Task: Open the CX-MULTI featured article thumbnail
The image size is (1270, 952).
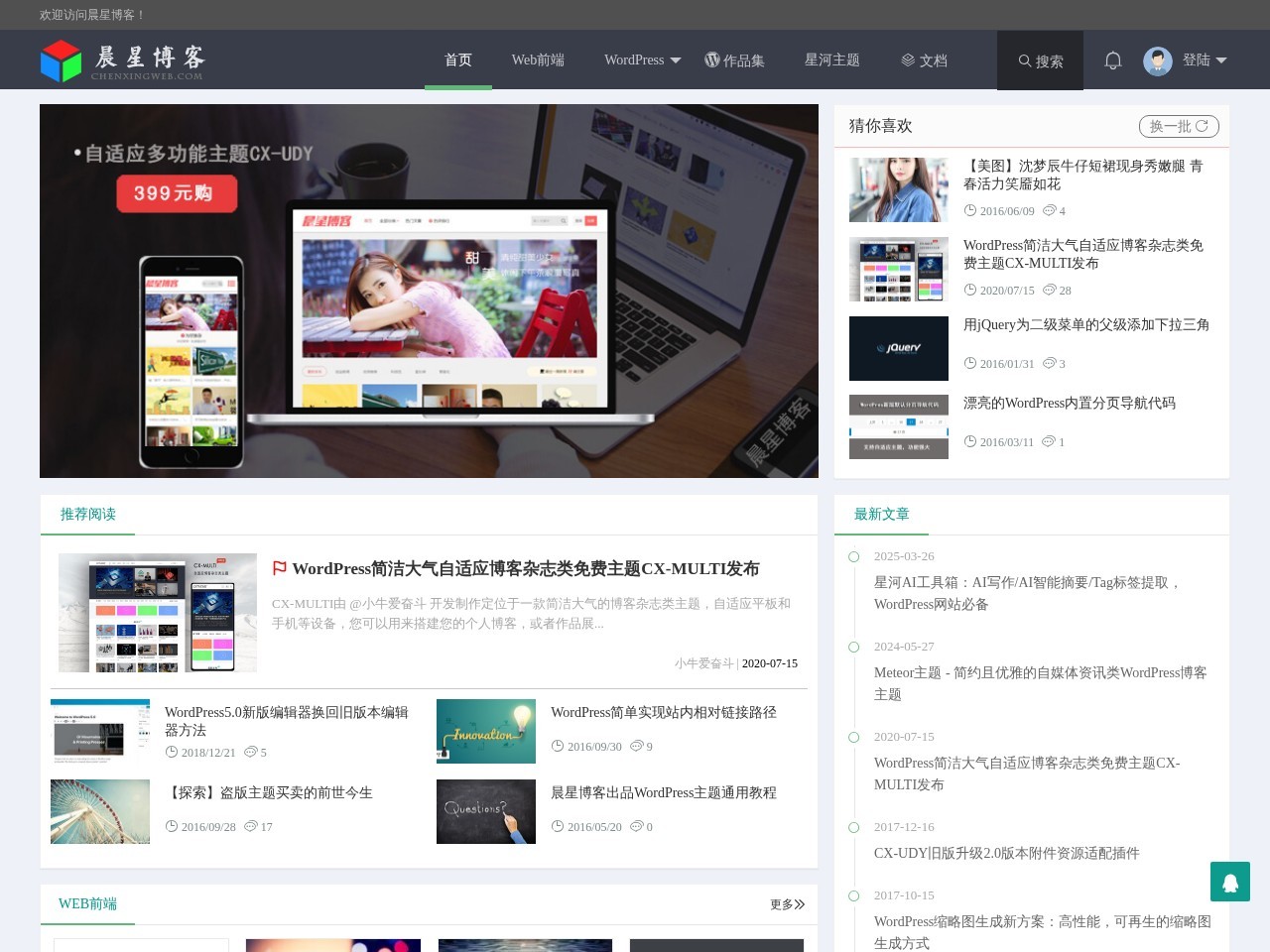Action: click(x=157, y=612)
